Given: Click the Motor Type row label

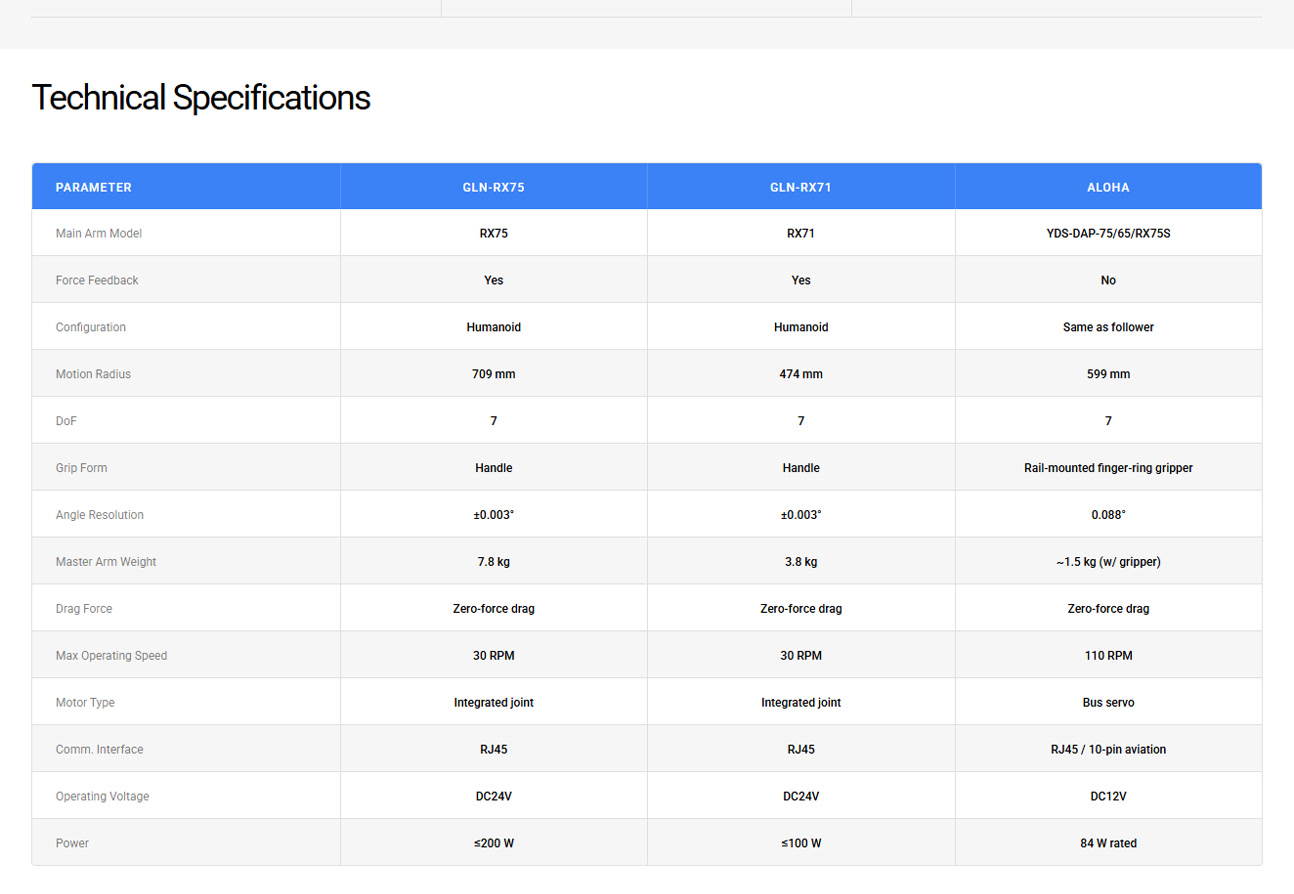Looking at the screenshot, I should [85, 703].
